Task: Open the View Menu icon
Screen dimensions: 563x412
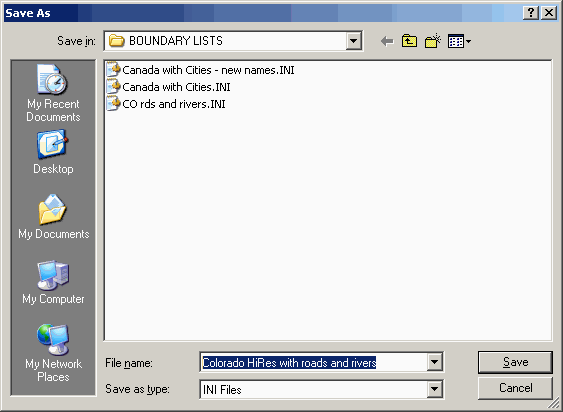Action: 456,41
